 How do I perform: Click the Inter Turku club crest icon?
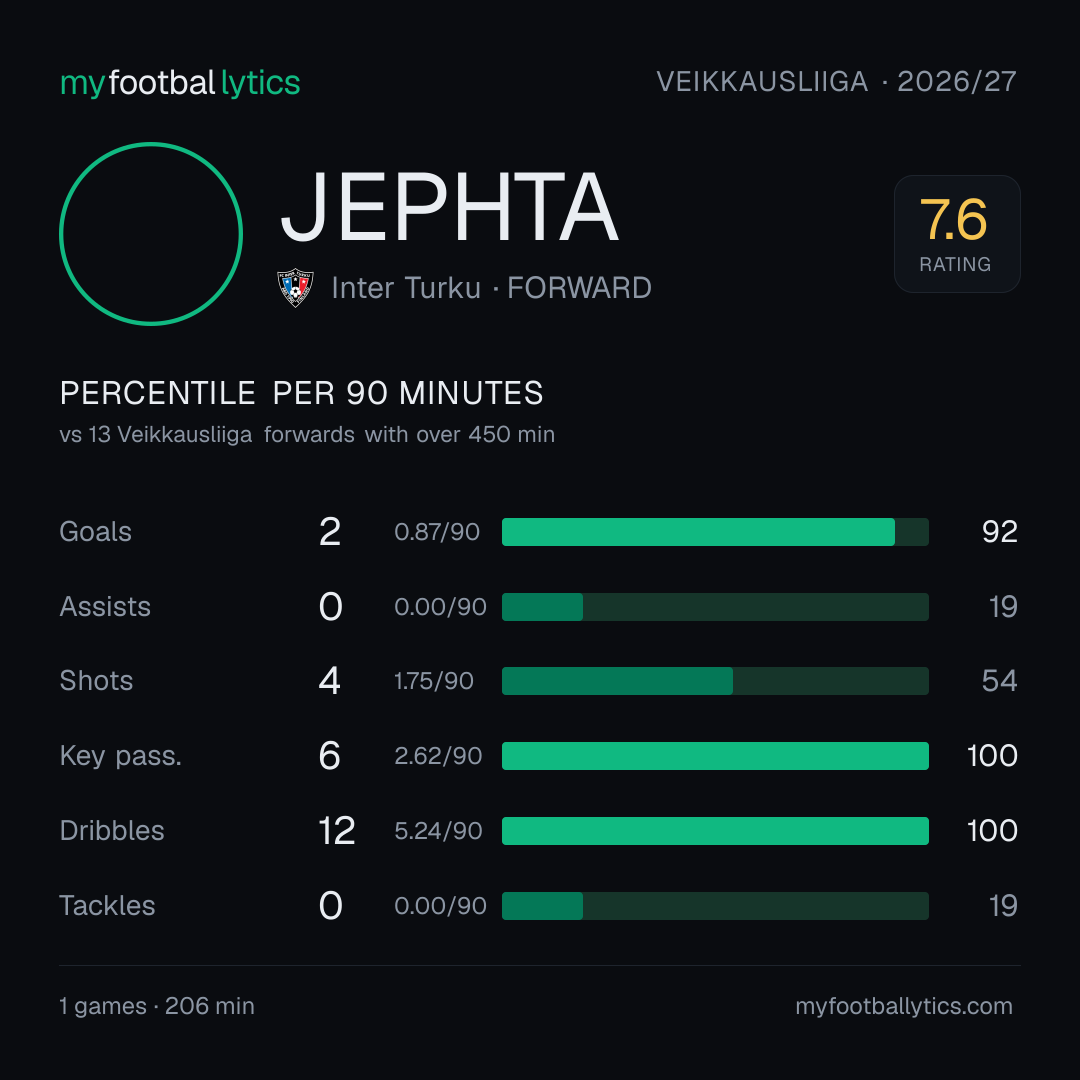point(295,287)
